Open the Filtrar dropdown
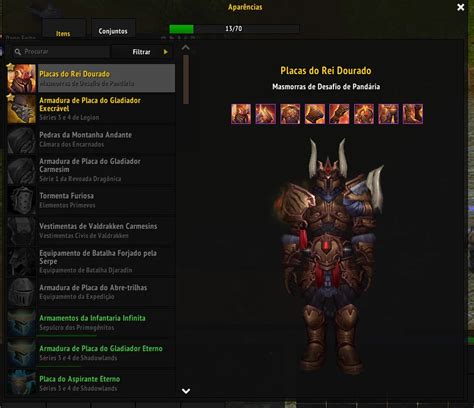474x408 pixels. tap(141, 52)
